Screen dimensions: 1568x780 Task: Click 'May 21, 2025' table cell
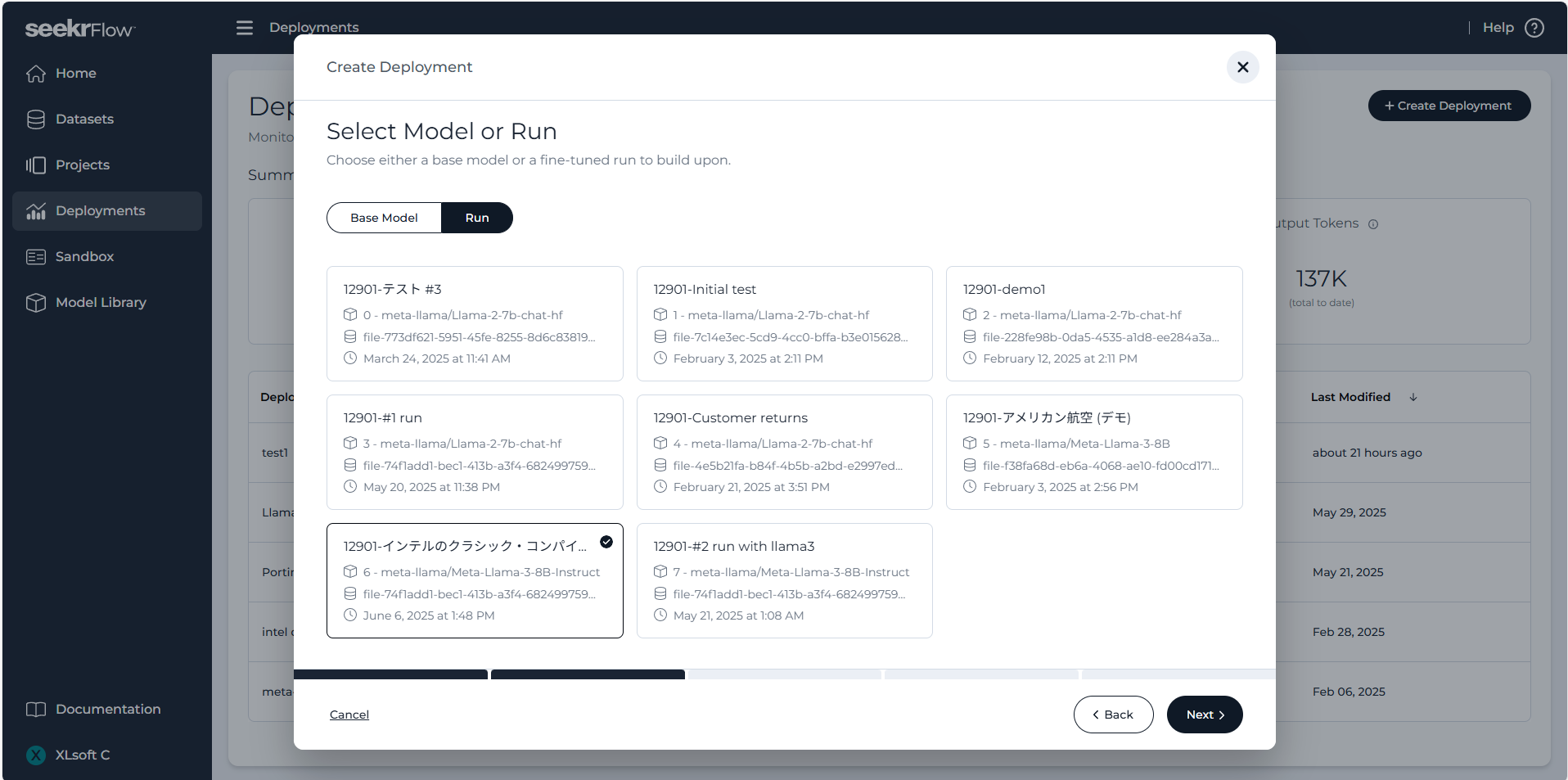coord(1347,572)
